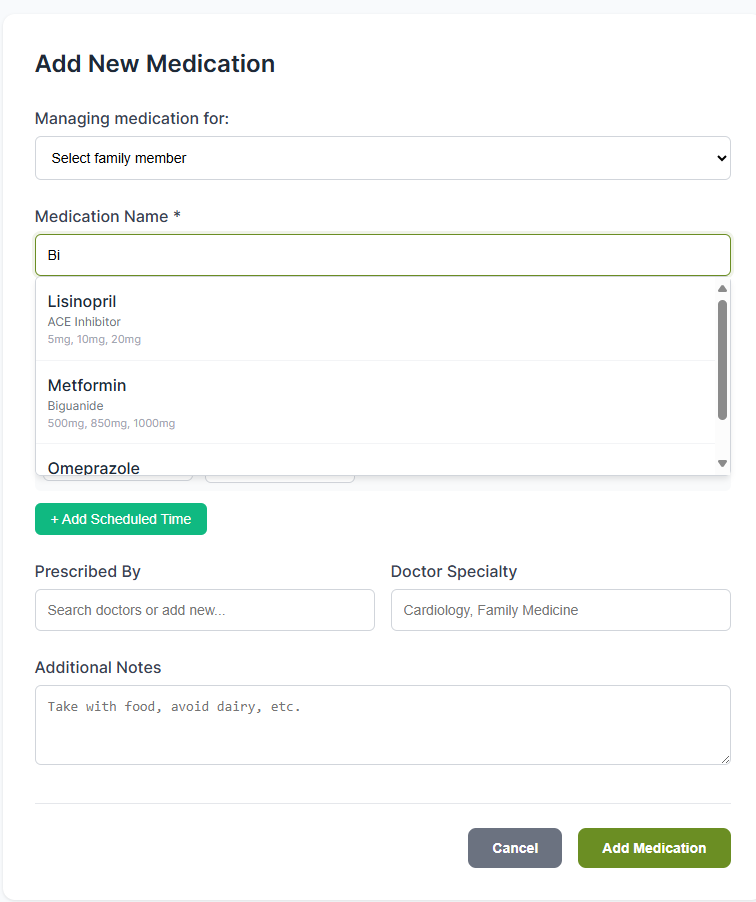The height and width of the screenshot is (902, 756).
Task: Submit with the Add Medication button
Action: click(654, 848)
